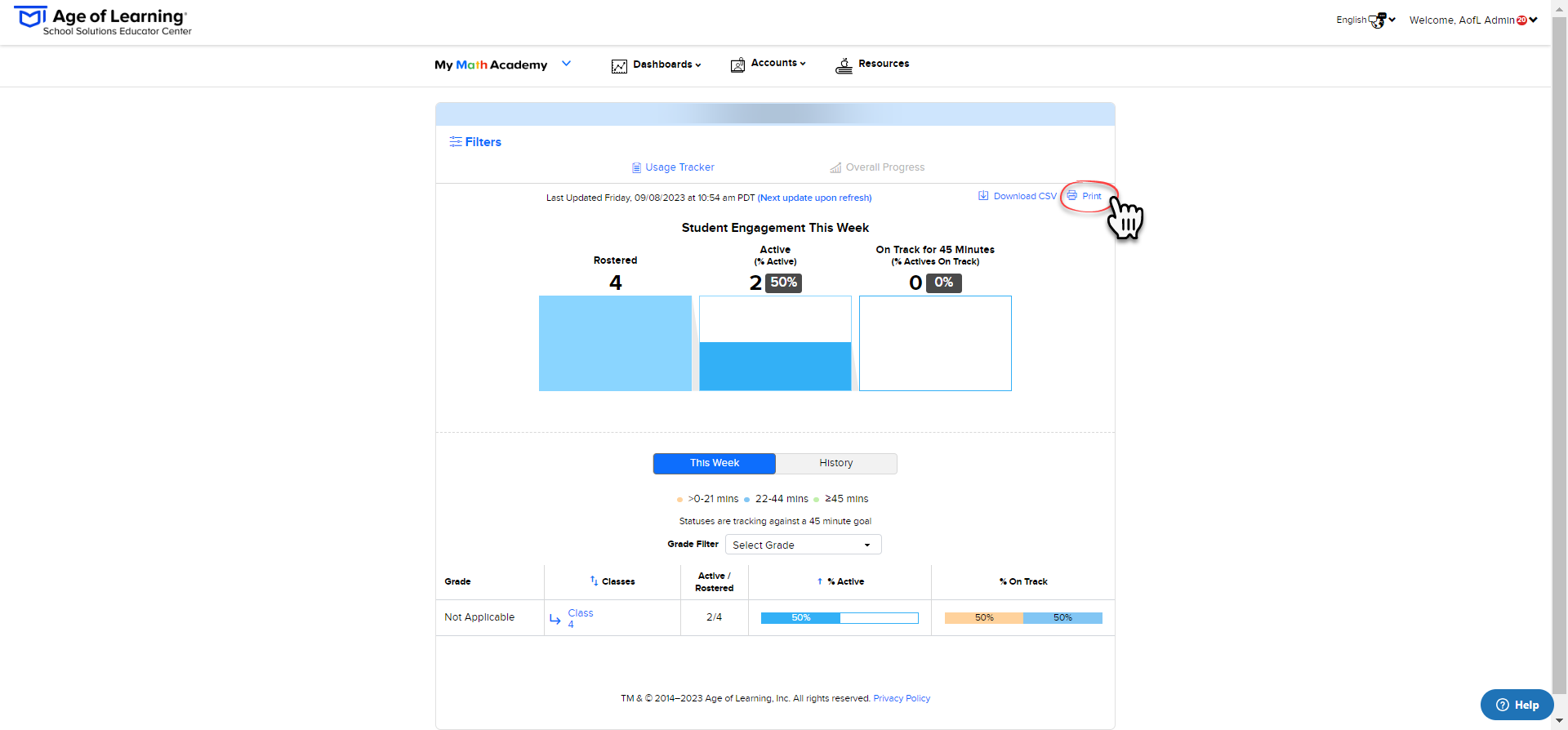Click the Accounts icon in navigation

point(737,65)
